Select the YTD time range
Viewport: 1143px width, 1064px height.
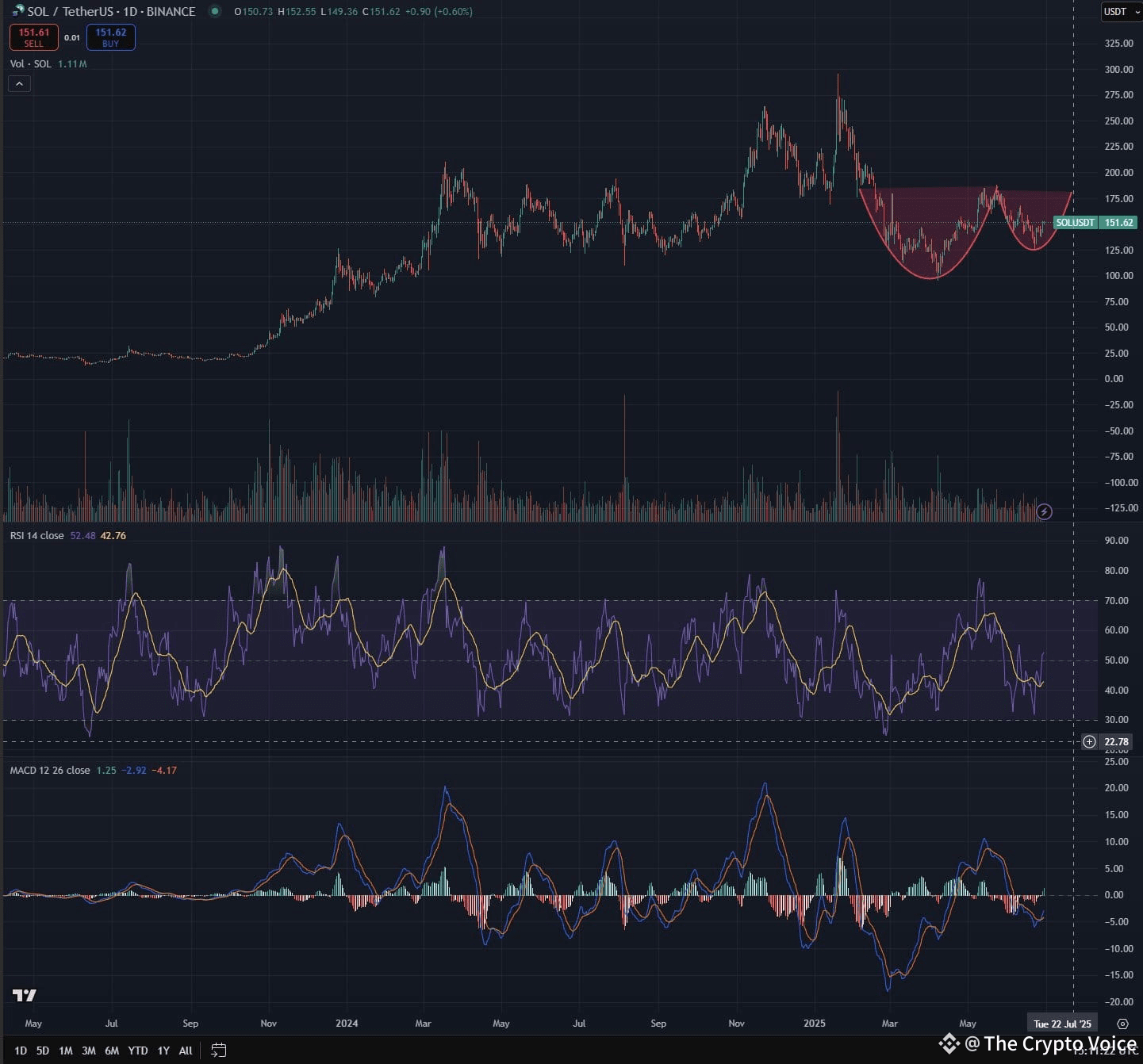point(138,1051)
